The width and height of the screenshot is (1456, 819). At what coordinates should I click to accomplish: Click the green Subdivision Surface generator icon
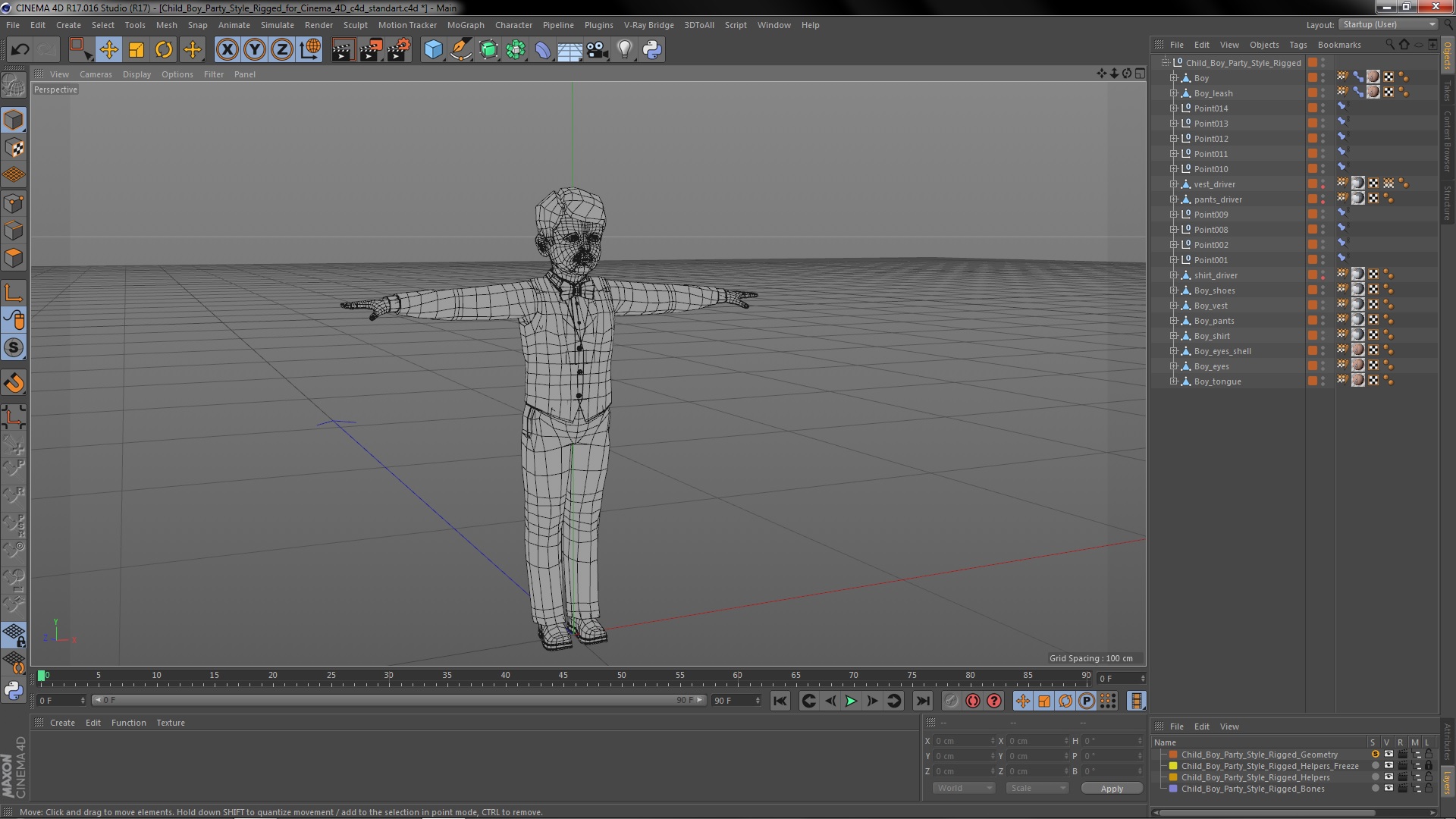coord(488,50)
